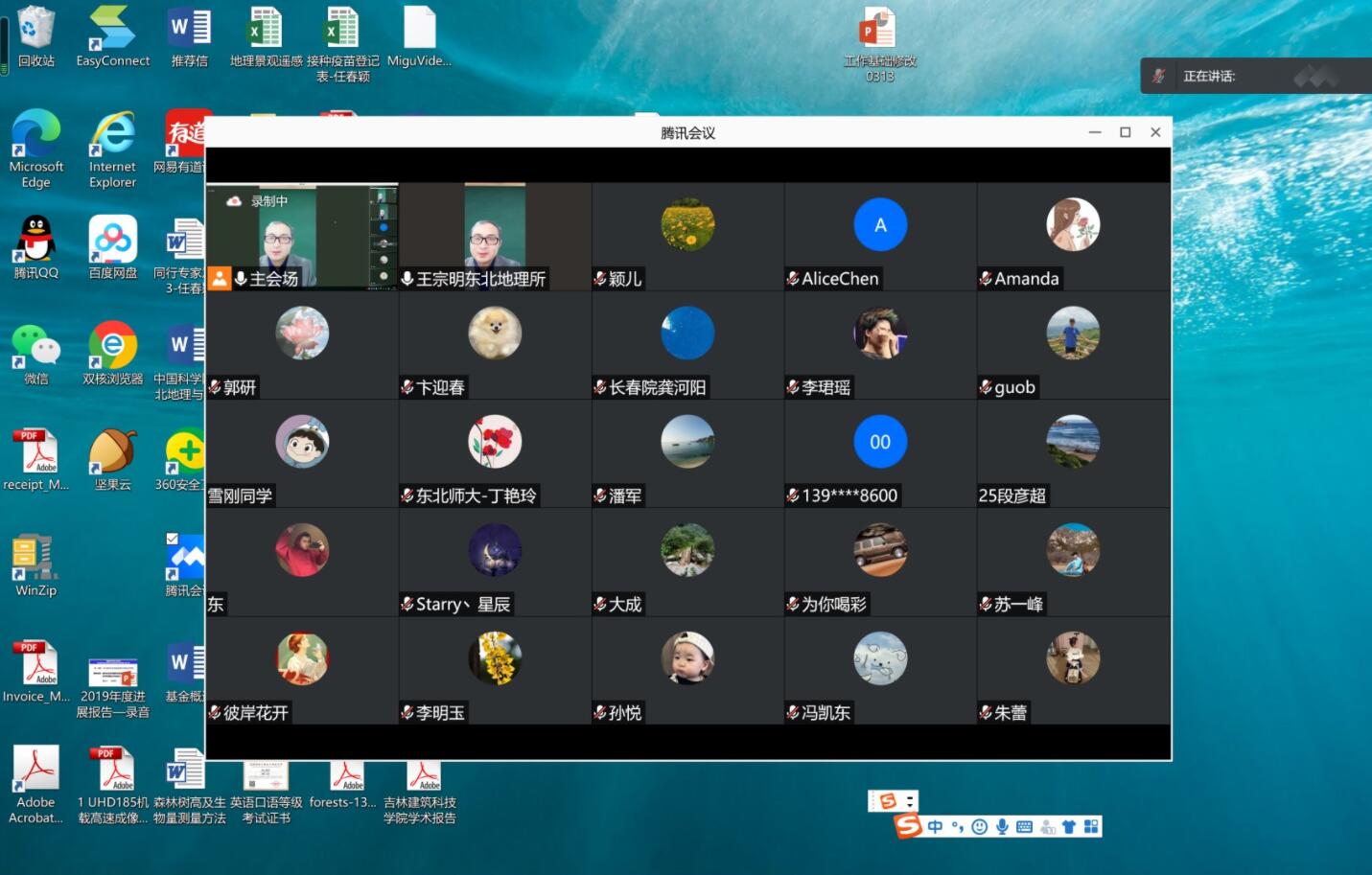This screenshot has width=1372, height=875.
Task: Select the 冯凯东 participant tile
Action: pyautogui.click(x=880, y=670)
